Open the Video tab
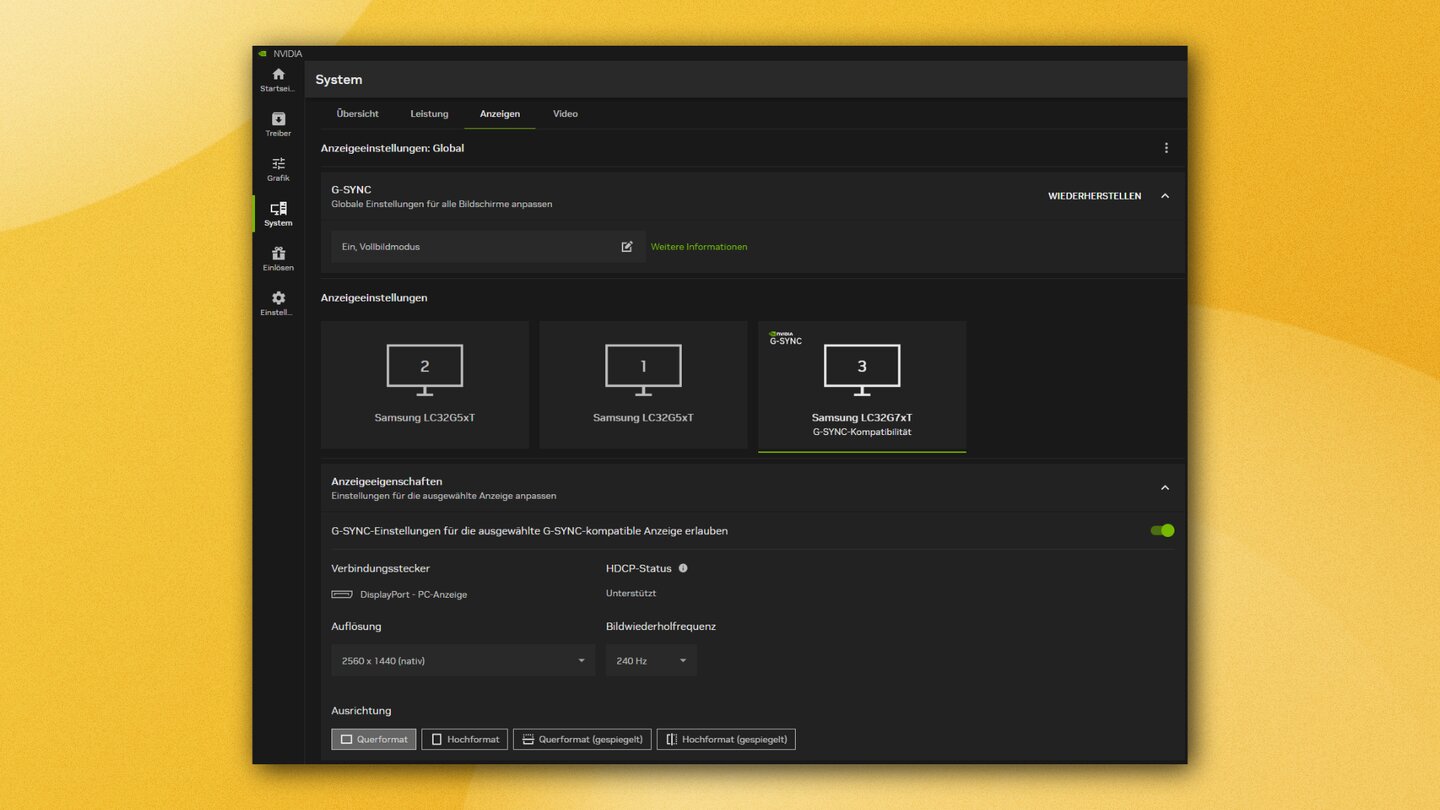The image size is (1440, 810). (x=565, y=113)
